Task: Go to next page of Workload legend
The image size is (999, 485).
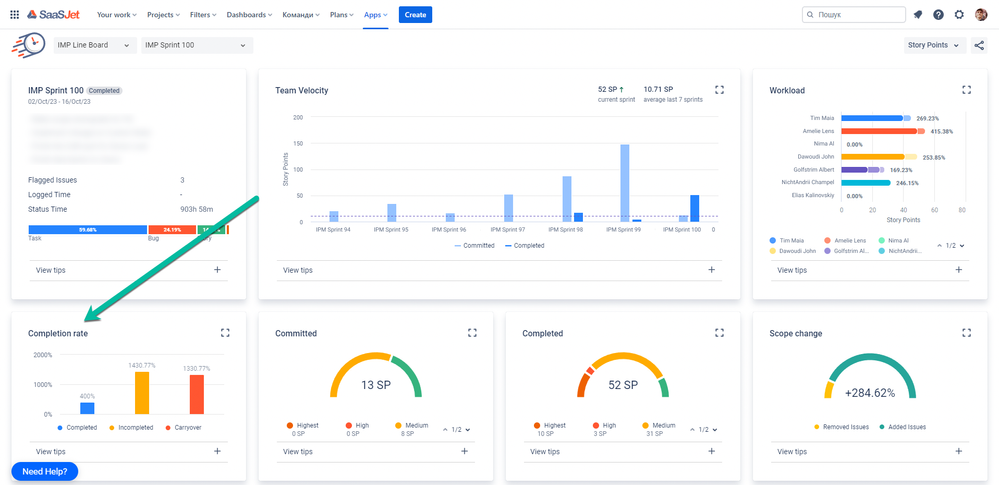Action: (963, 245)
